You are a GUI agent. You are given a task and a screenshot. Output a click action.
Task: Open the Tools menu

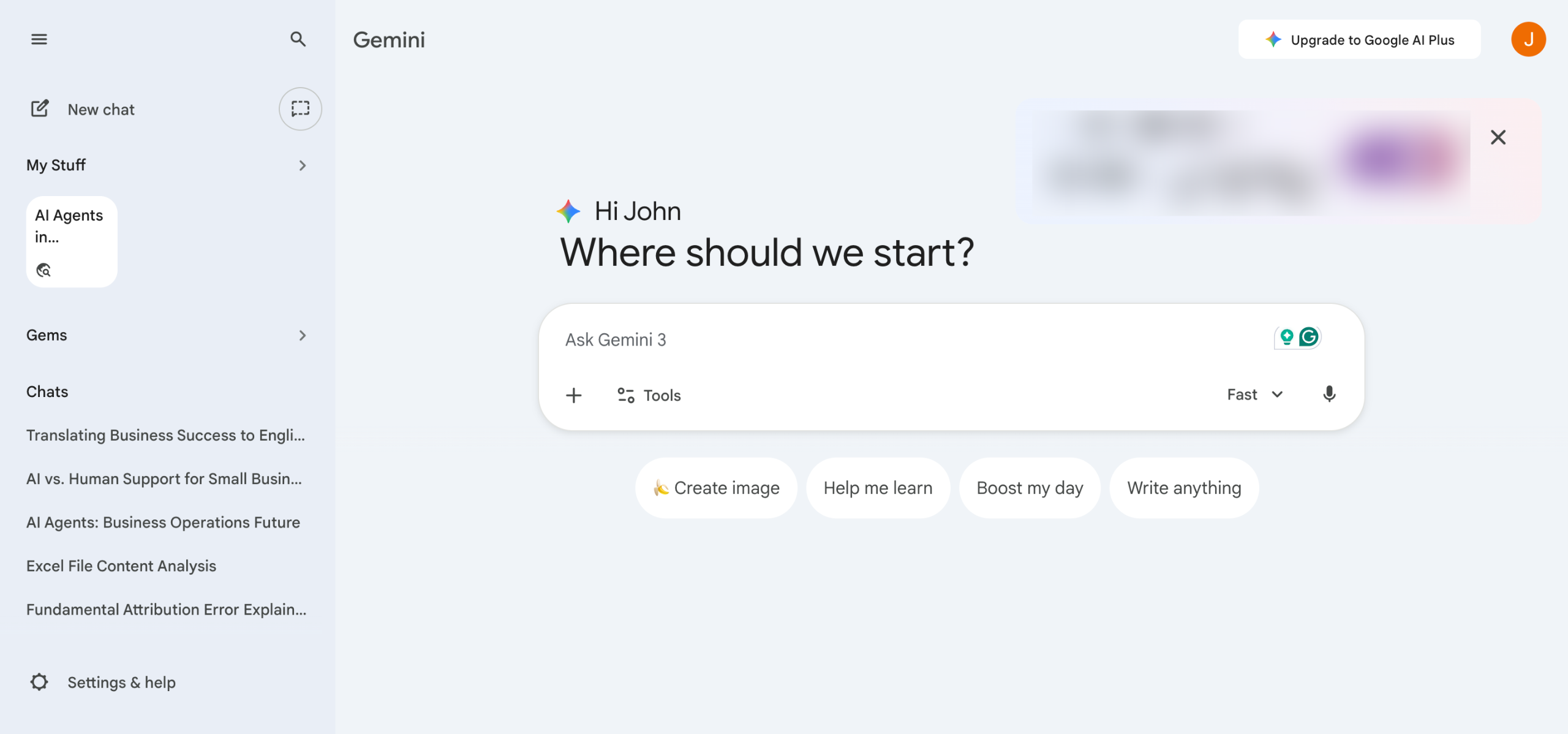click(x=649, y=395)
